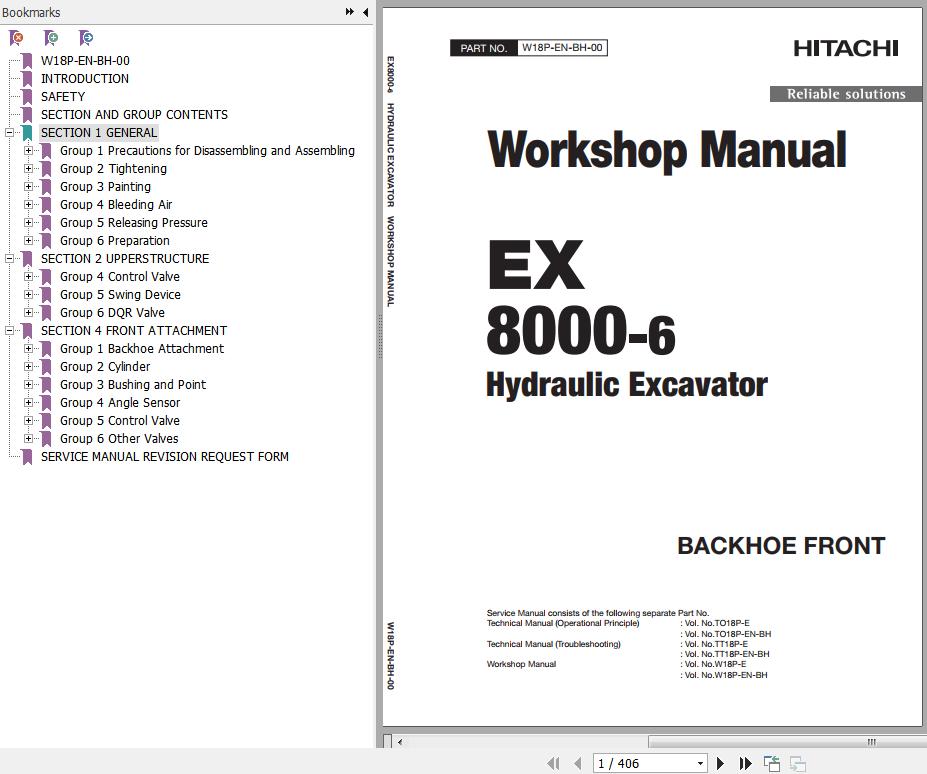Click the horizontal scrollbar thumb

coord(783,742)
